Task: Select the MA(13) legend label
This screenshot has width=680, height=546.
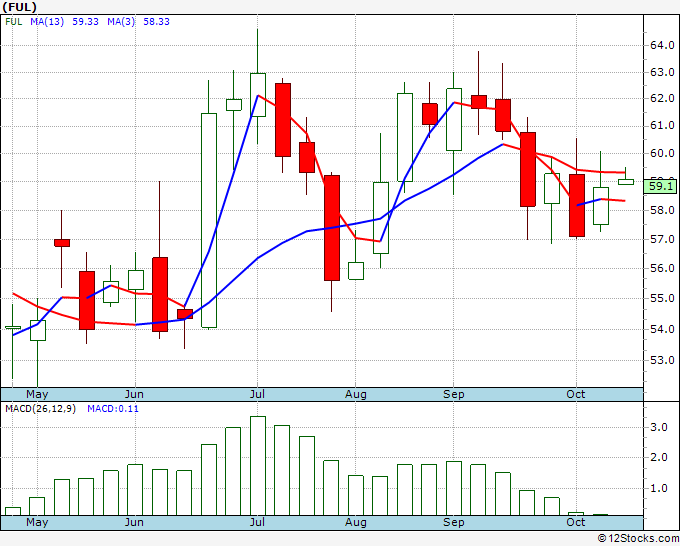Action: (x=47, y=22)
